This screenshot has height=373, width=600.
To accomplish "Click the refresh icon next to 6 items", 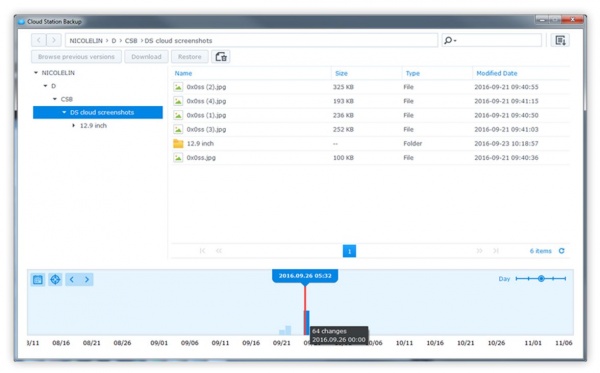I will (x=561, y=251).
